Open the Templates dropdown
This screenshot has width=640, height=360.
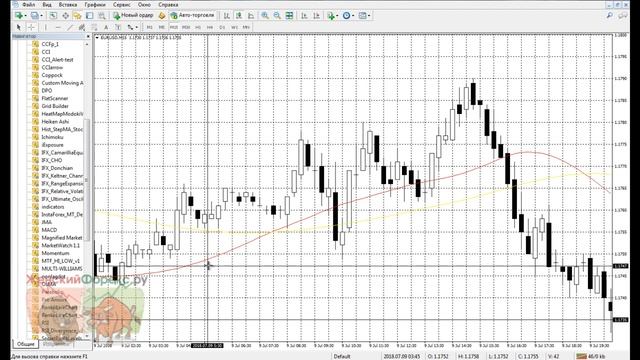364,16
